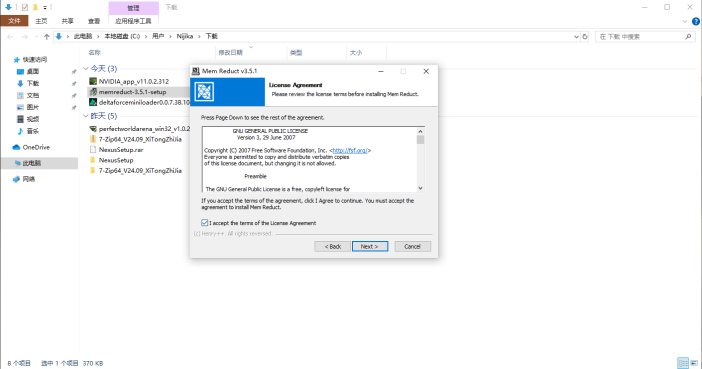702x369 pixels.
Task: Open the fsf.org hyperlink in license
Action: (350, 150)
